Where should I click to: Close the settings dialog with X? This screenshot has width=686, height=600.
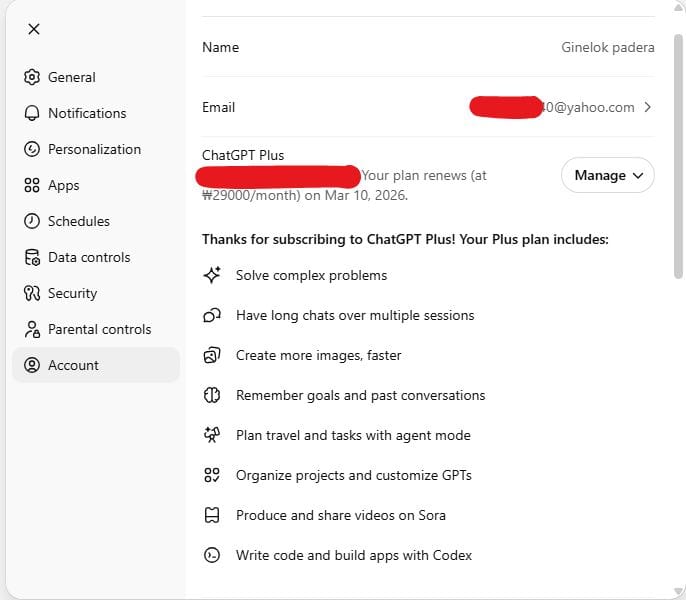[34, 29]
